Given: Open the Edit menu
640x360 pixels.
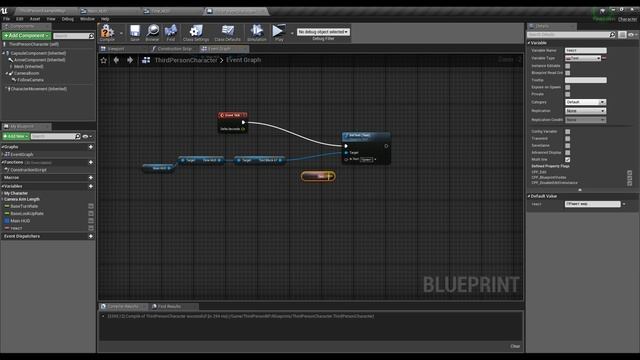Looking at the screenshot, I should [20, 19].
